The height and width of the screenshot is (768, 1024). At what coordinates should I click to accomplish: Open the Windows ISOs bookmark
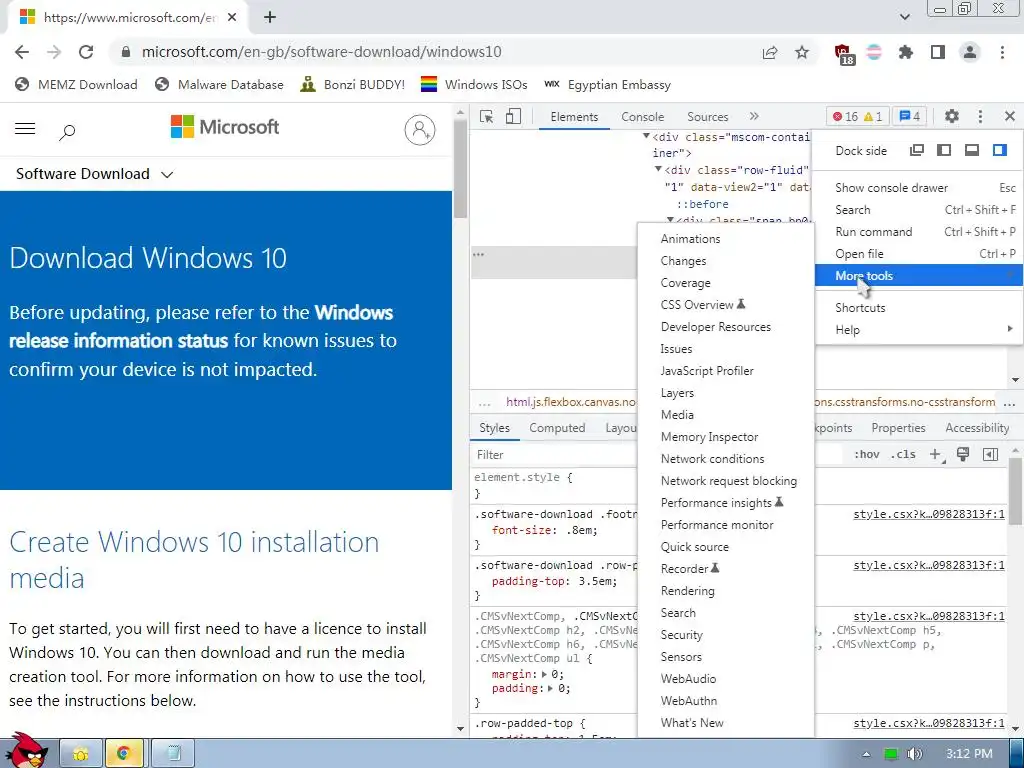[474, 84]
